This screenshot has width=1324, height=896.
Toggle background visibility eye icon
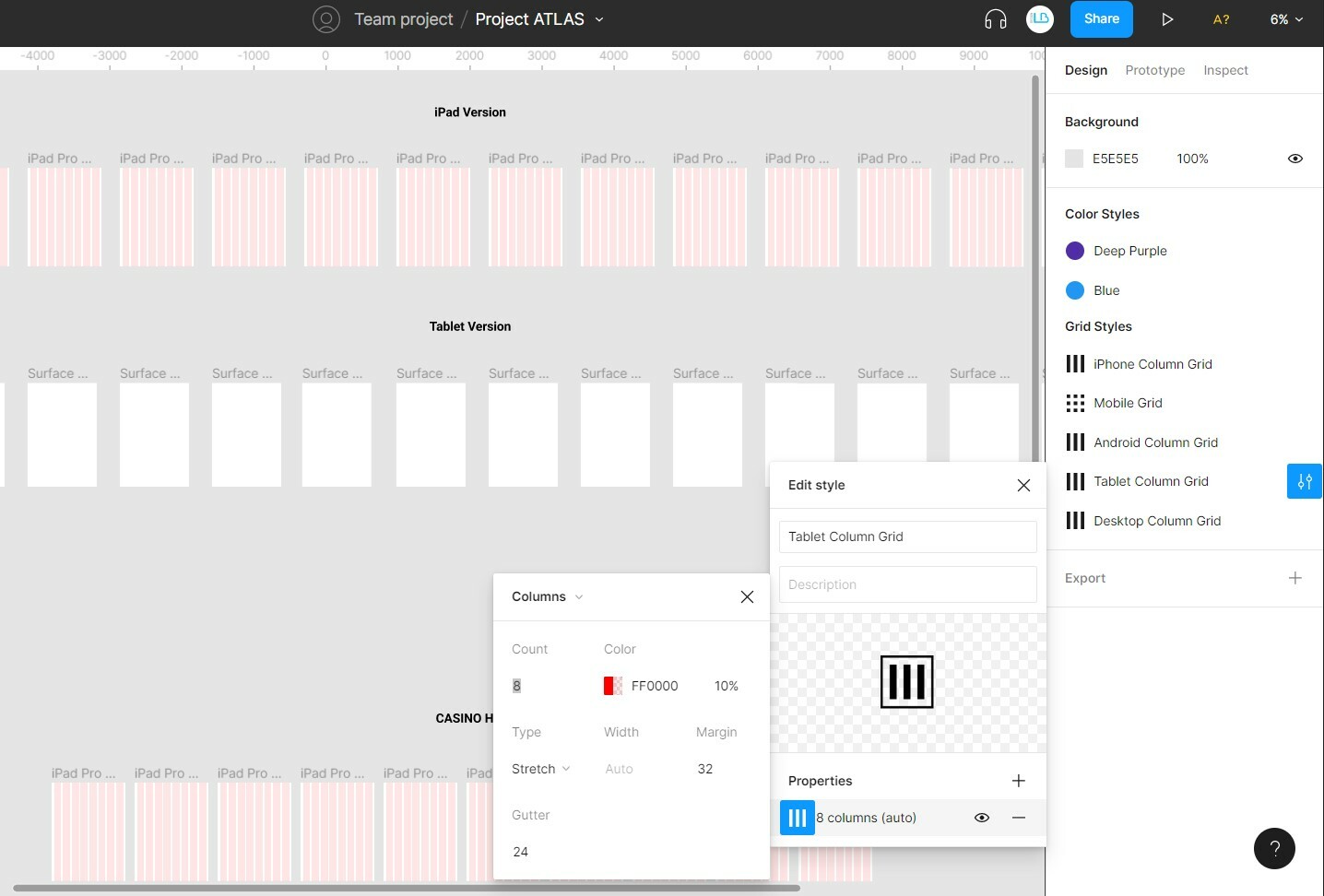click(1295, 159)
